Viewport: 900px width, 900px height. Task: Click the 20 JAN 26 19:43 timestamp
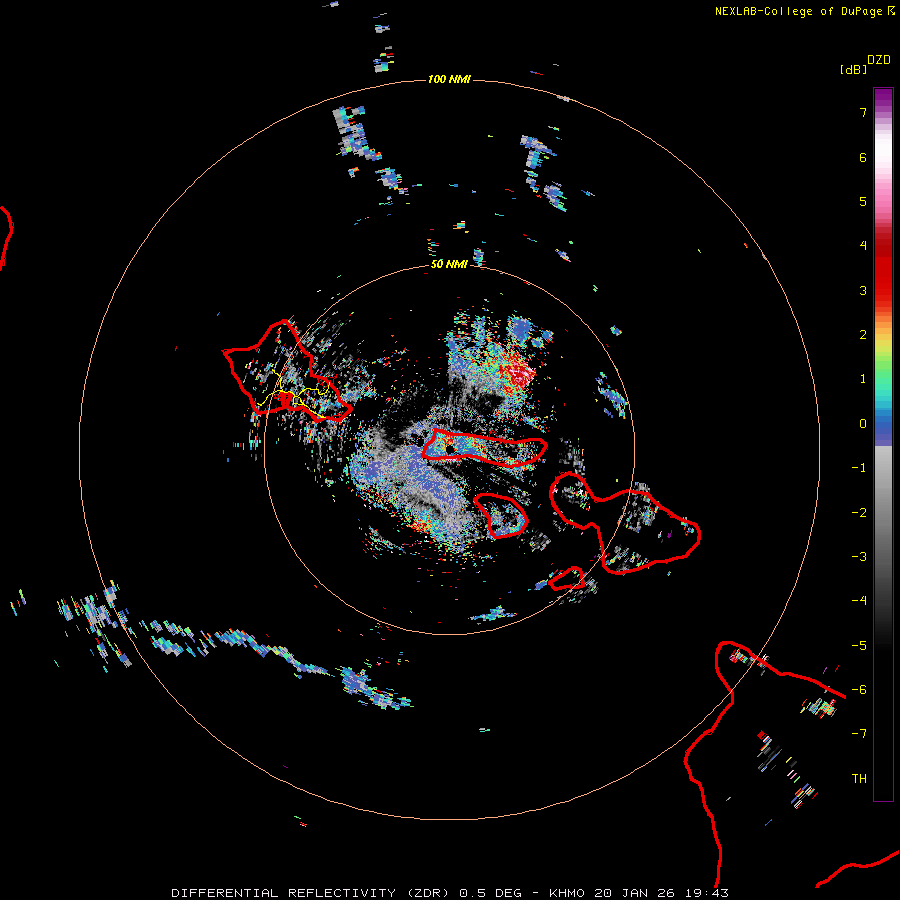[661, 893]
